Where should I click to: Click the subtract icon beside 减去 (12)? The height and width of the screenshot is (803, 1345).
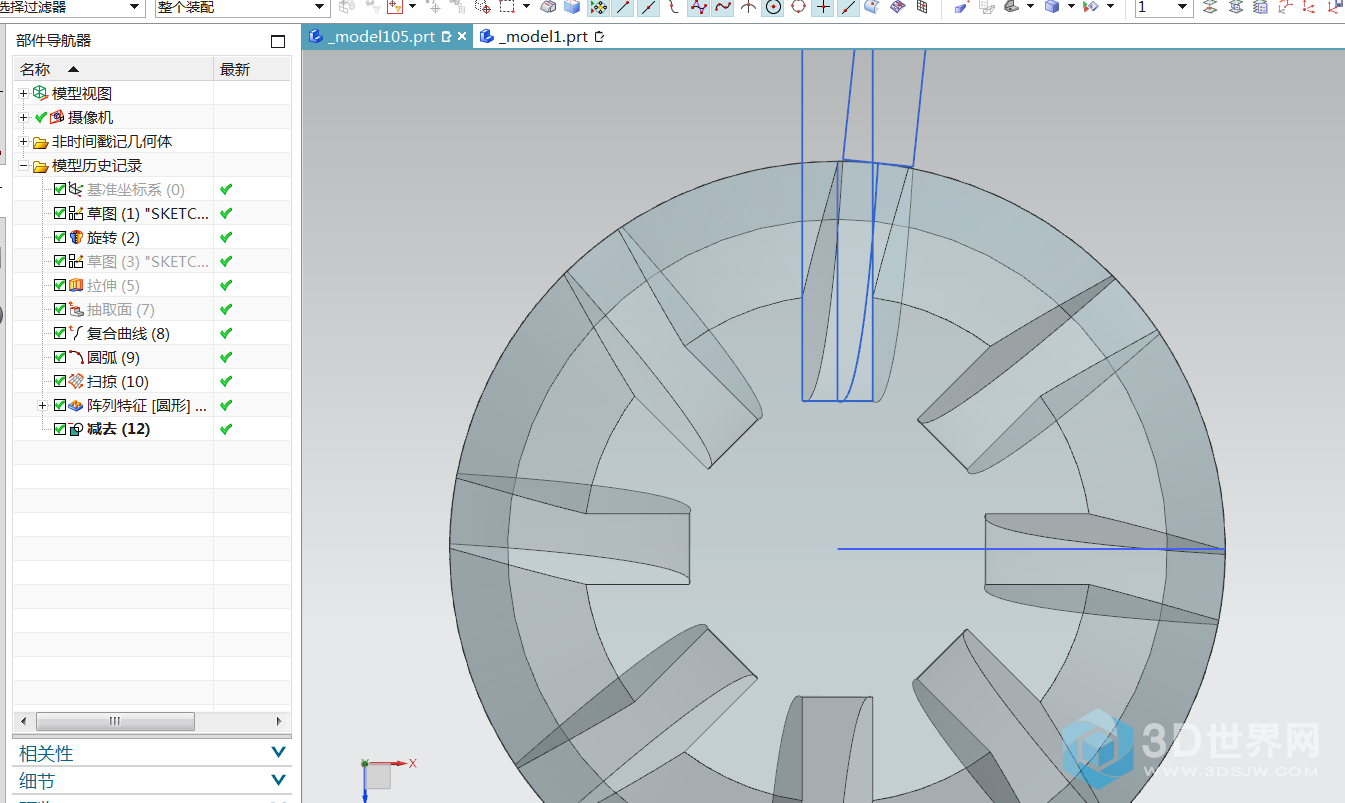76,429
